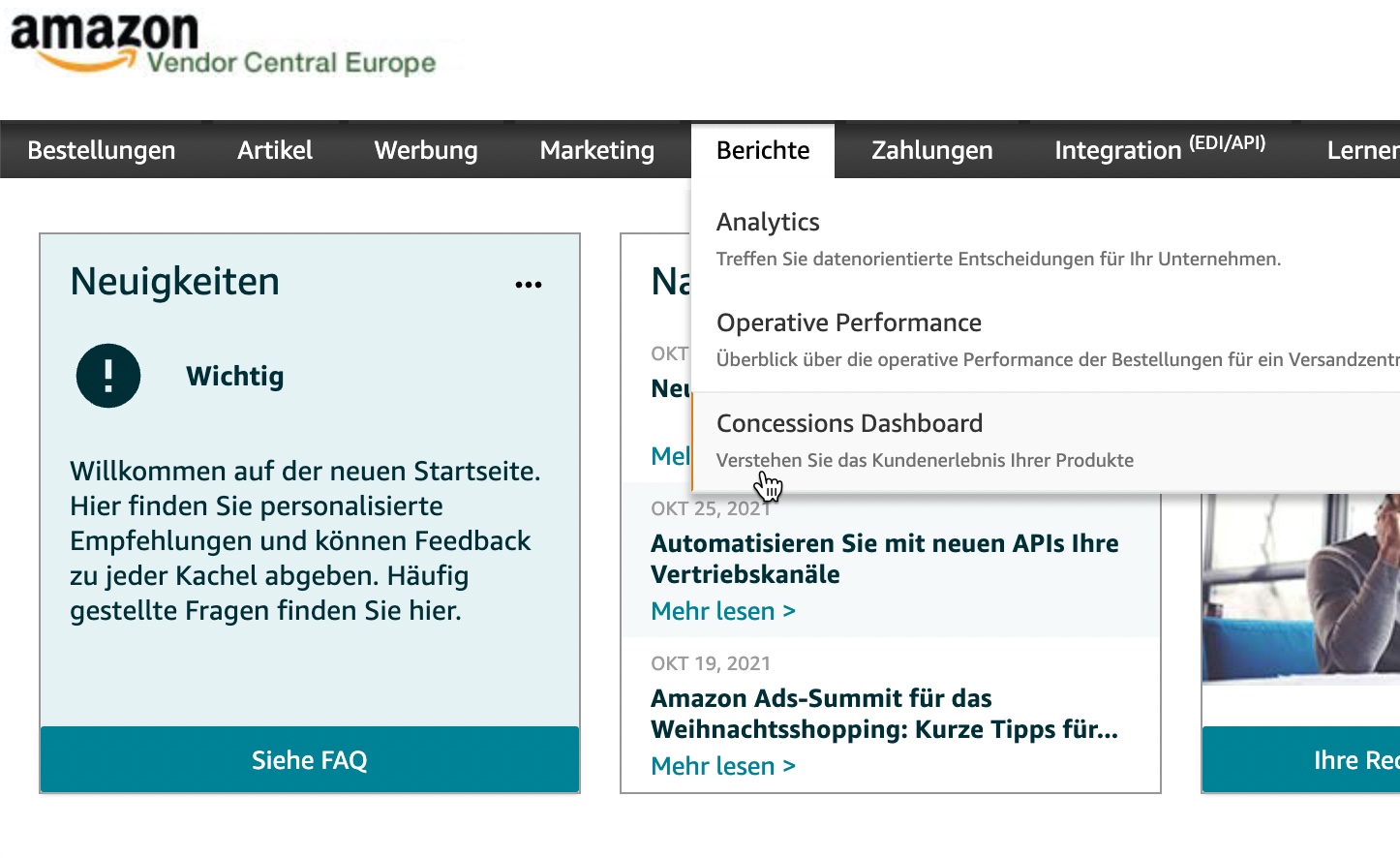Image resolution: width=1400 pixels, height=858 pixels.
Task: Click 'Verstehen Sie das Kundenerlebnis' description
Action: 925,460
